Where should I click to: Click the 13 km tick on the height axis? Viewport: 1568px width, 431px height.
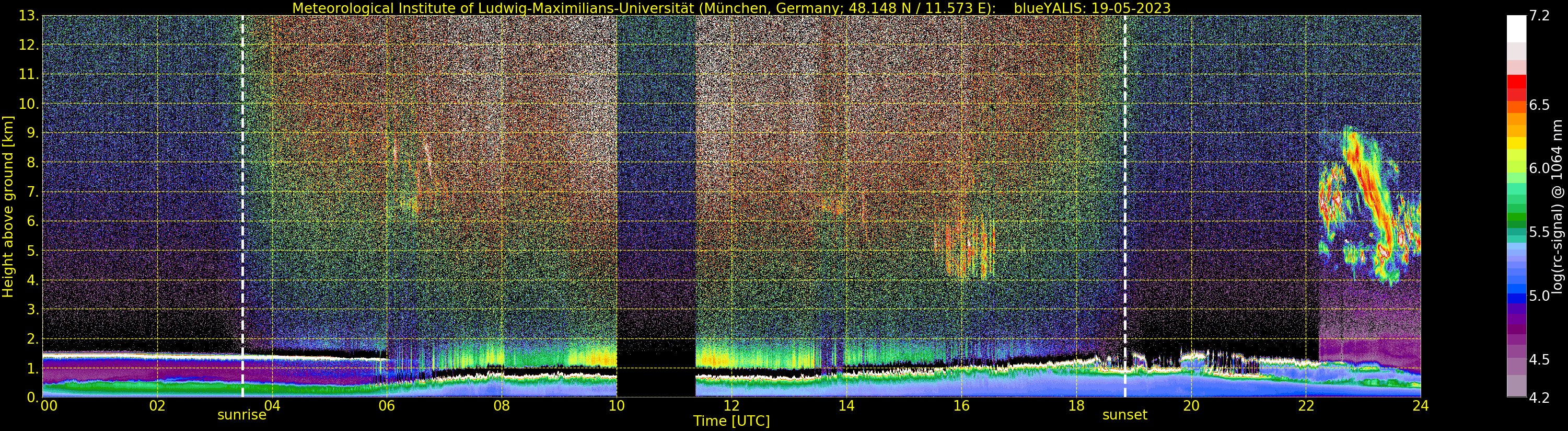(28, 16)
